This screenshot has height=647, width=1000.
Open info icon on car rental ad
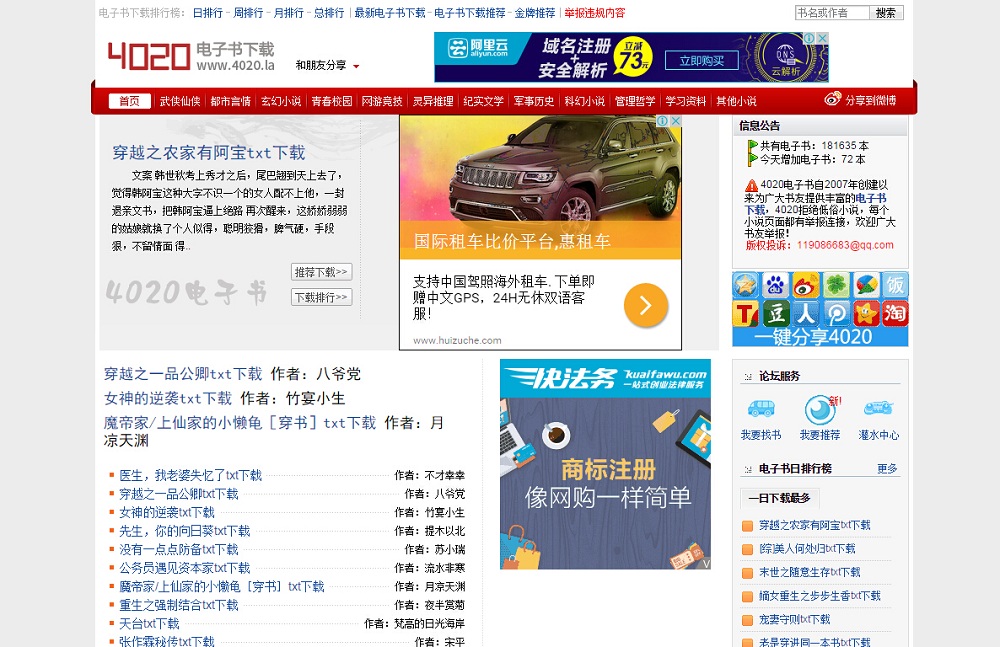pyautogui.click(x=663, y=121)
